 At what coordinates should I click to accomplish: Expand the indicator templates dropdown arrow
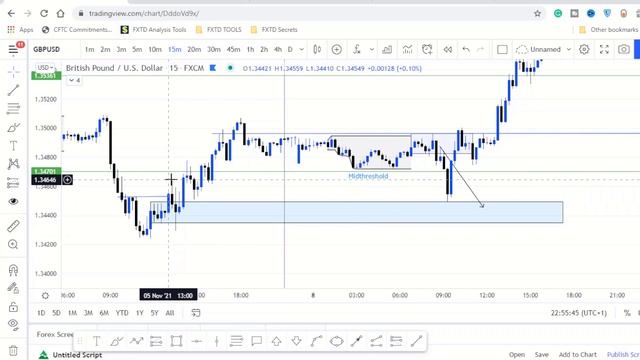coord(371,49)
